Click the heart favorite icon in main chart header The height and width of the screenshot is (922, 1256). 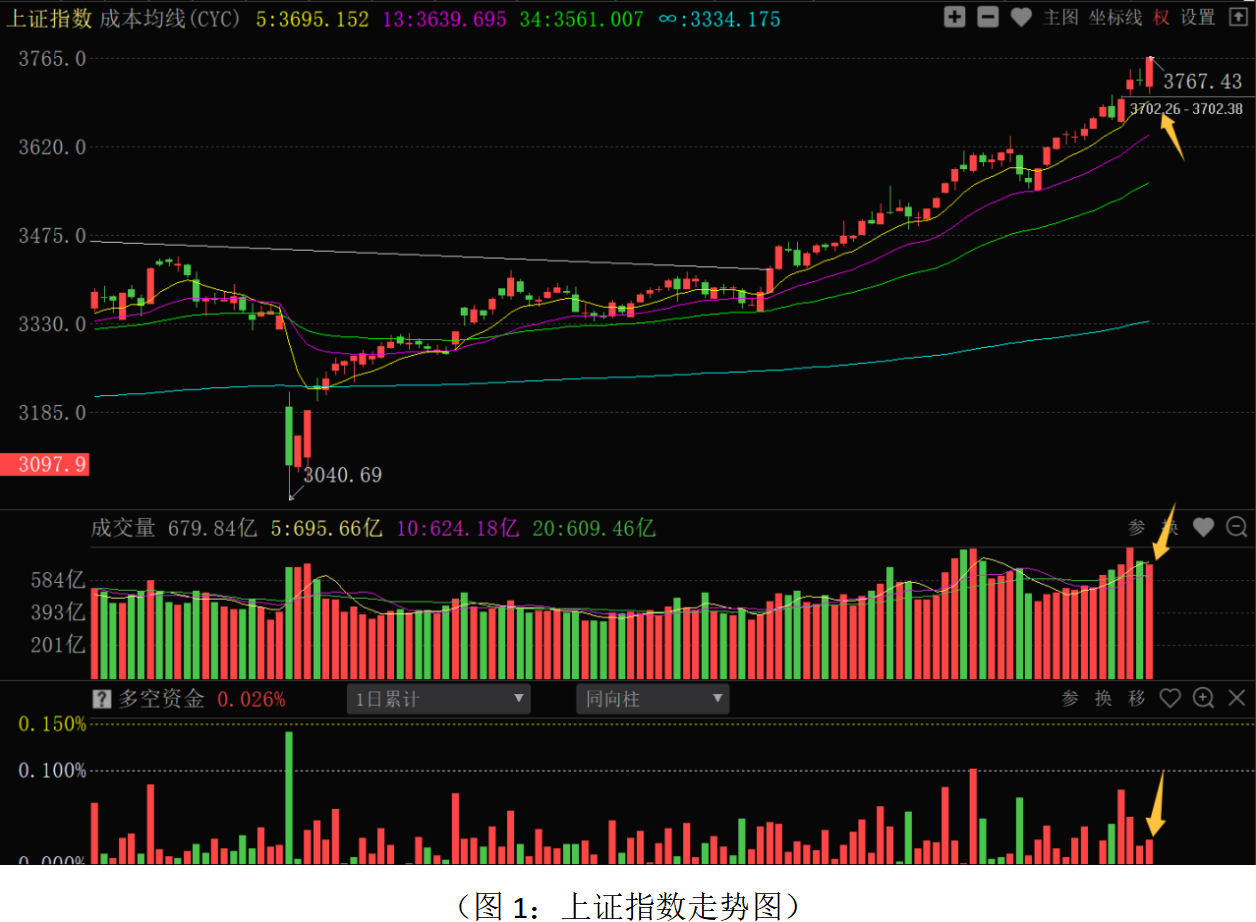(x=1020, y=17)
